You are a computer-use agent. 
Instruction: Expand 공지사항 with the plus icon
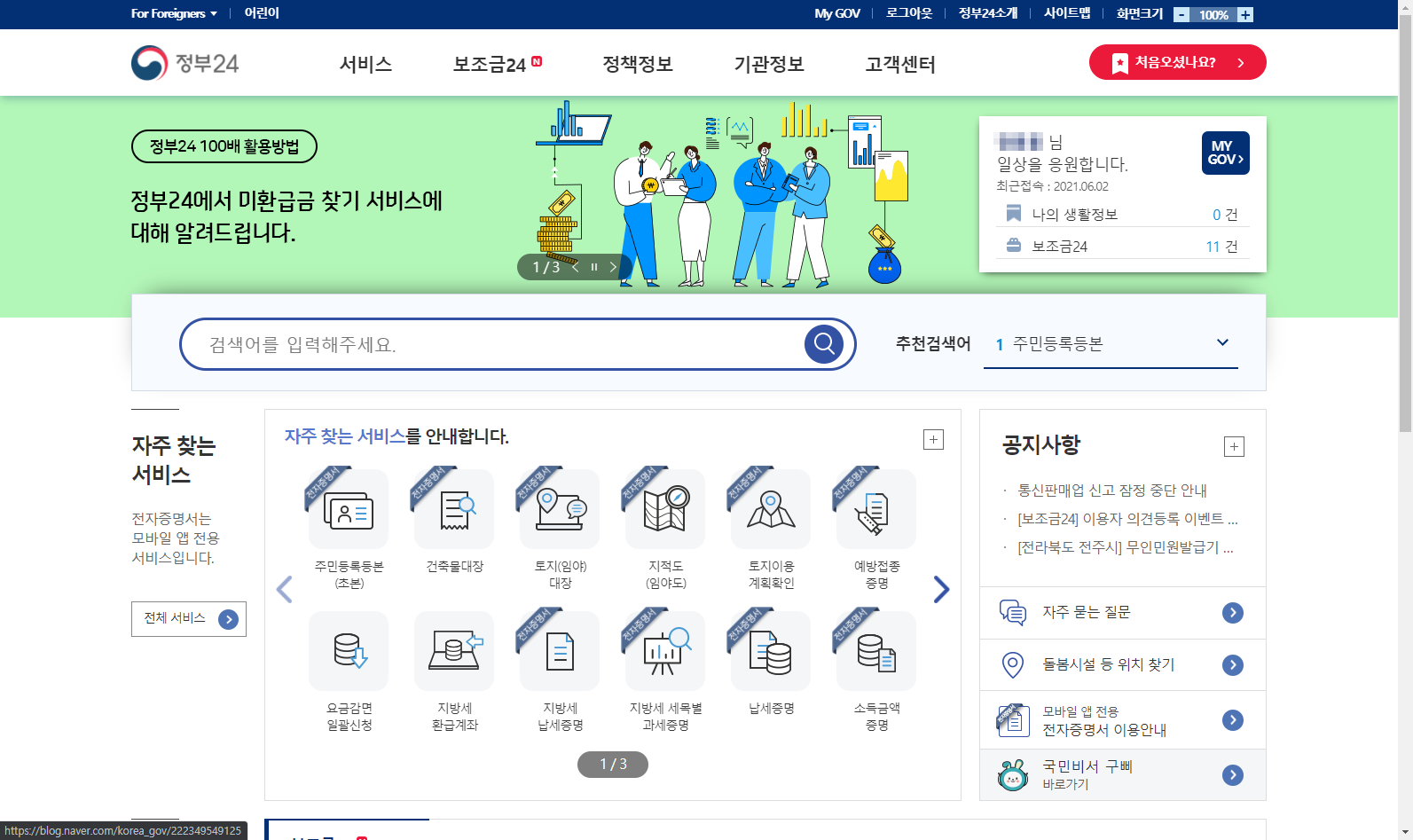coord(1234,446)
